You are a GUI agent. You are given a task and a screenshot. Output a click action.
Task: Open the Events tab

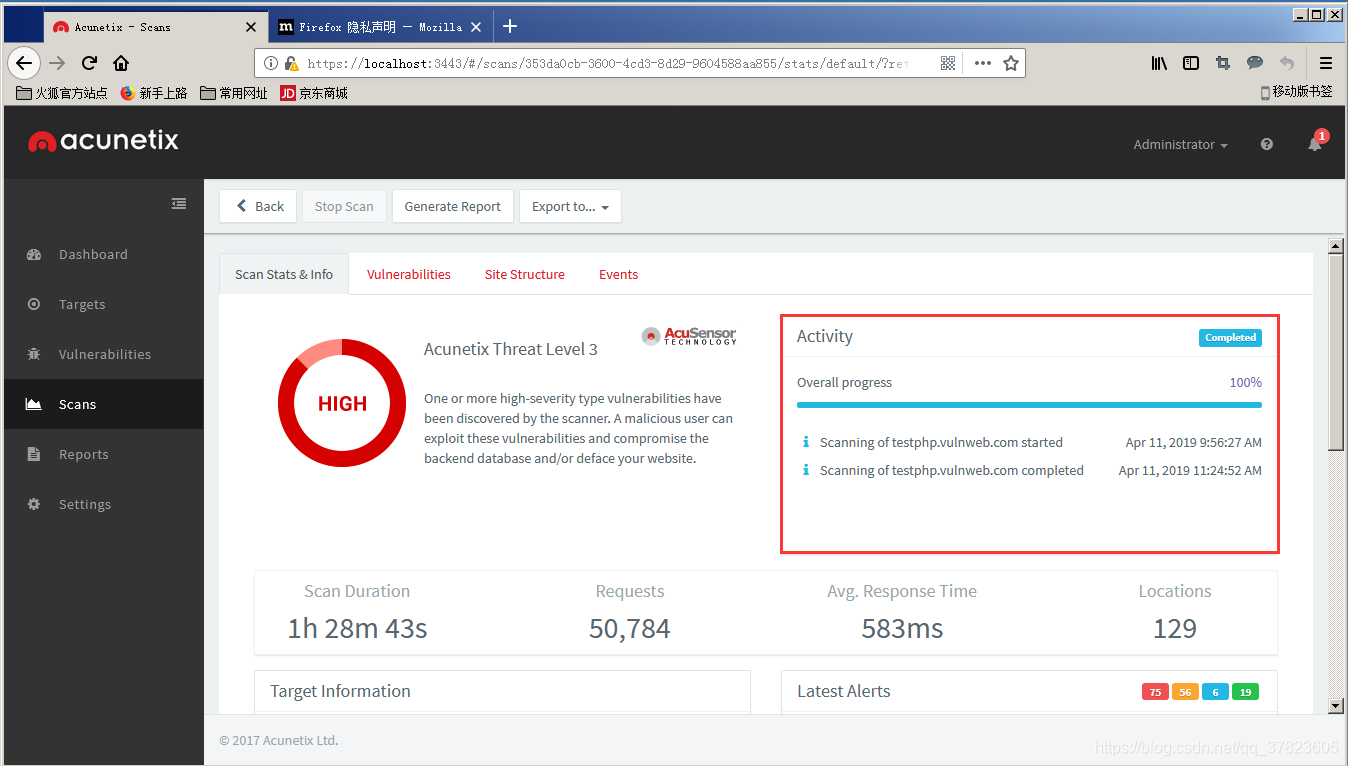(x=618, y=274)
